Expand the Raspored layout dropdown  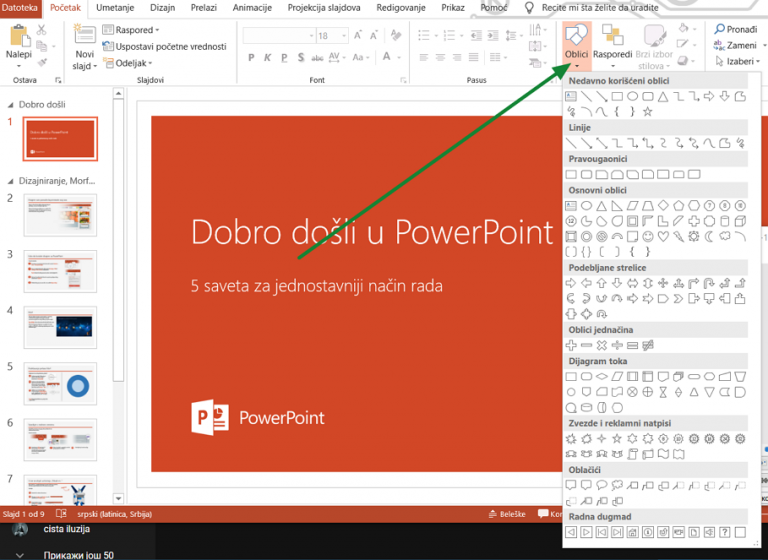click(x=134, y=30)
